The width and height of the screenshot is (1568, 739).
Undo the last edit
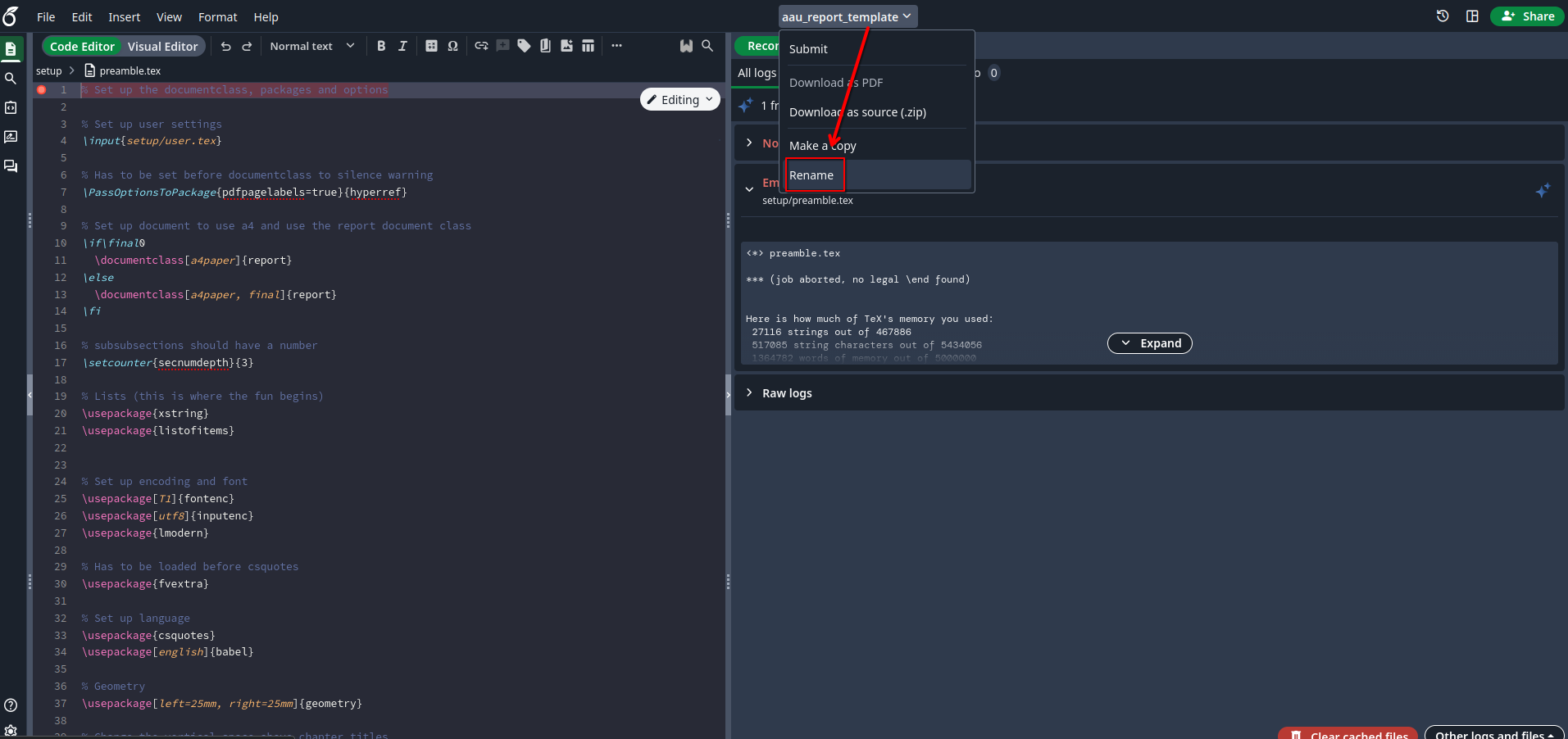(226, 47)
